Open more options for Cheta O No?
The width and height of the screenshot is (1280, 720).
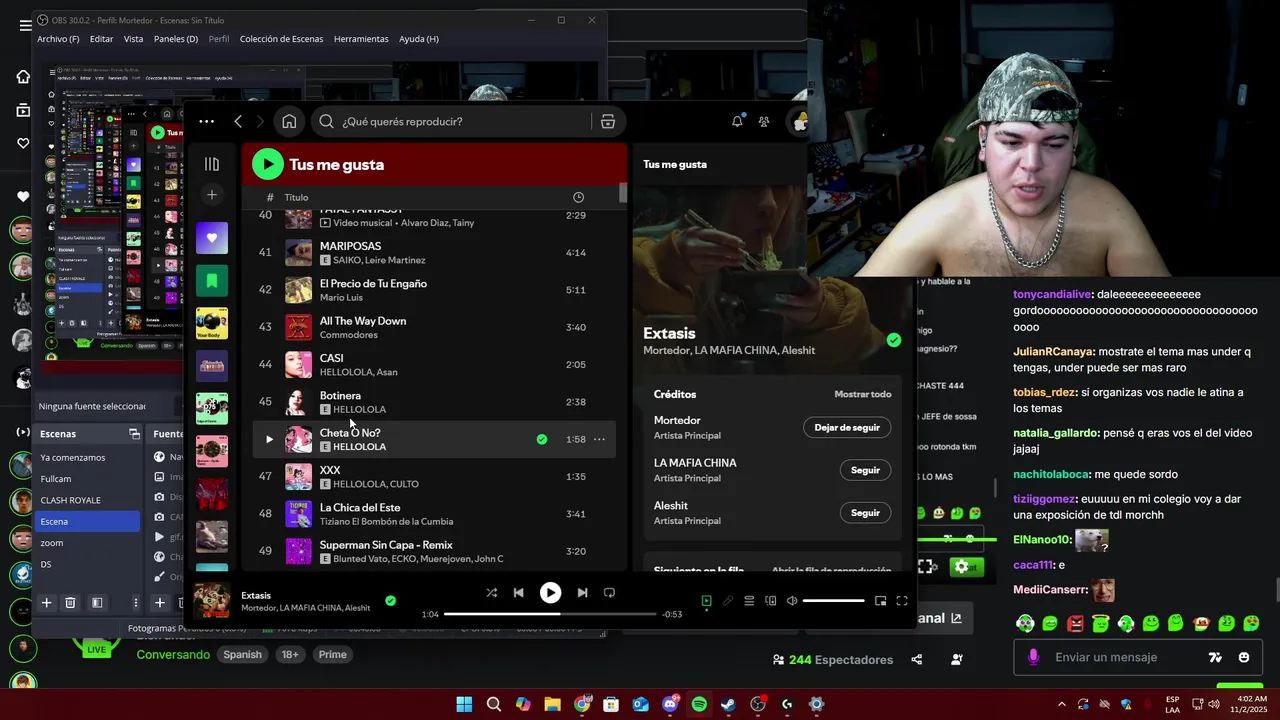[599, 439]
